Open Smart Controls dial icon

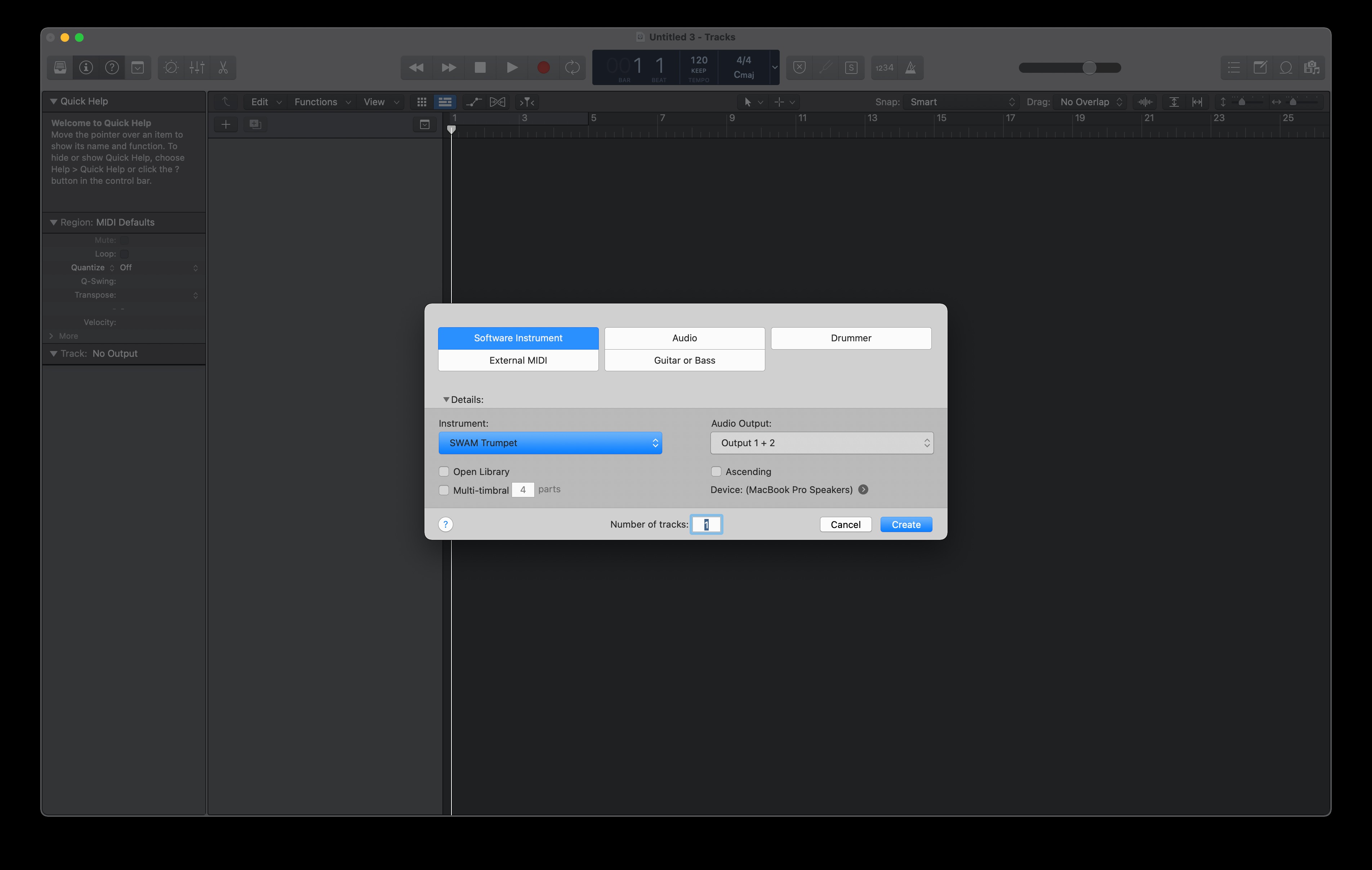coord(171,68)
